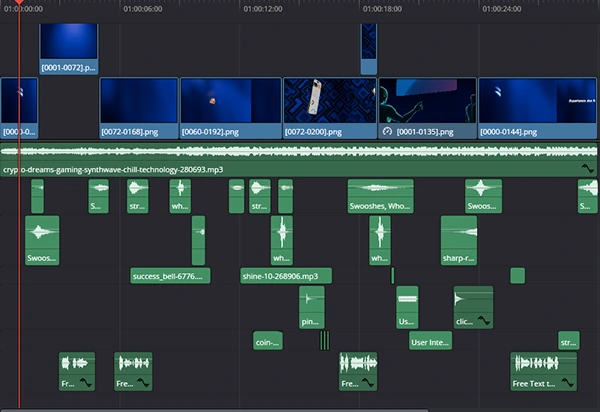
Task: Select the Swoos... clip above sharp-r... clip
Action: [x=484, y=196]
